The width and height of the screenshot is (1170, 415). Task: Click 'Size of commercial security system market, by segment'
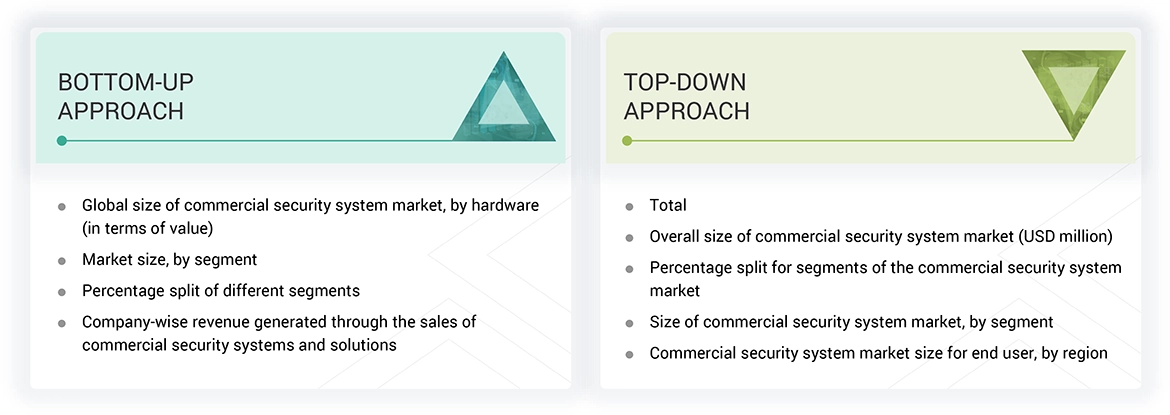tap(851, 322)
